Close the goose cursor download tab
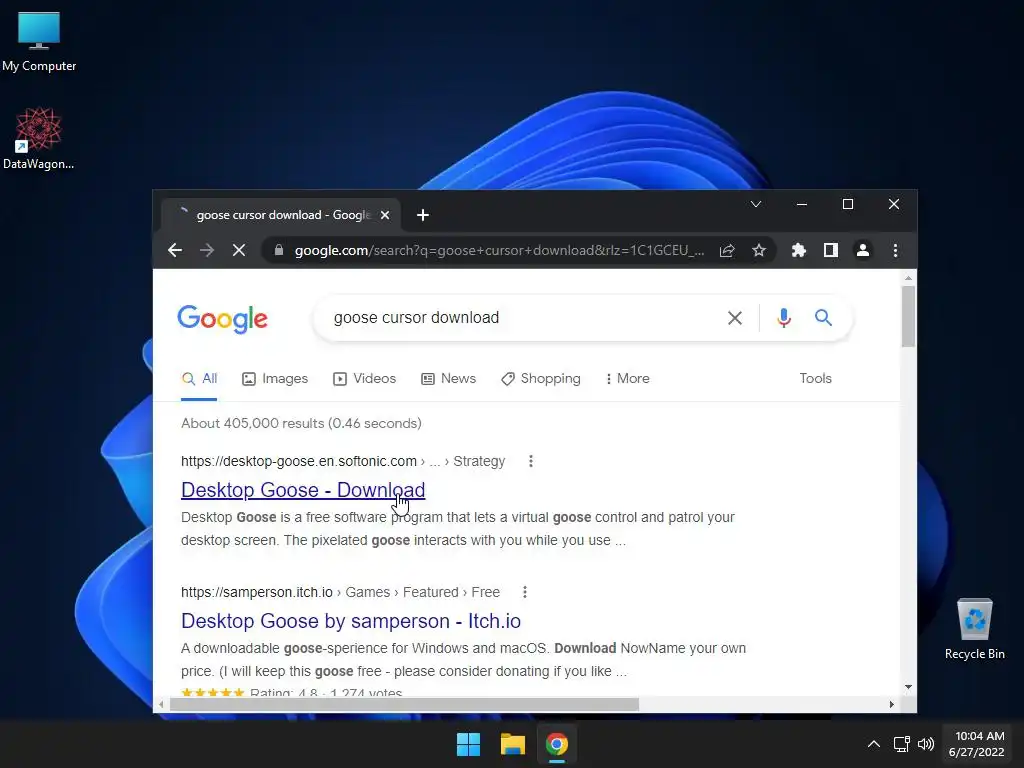 coord(385,215)
